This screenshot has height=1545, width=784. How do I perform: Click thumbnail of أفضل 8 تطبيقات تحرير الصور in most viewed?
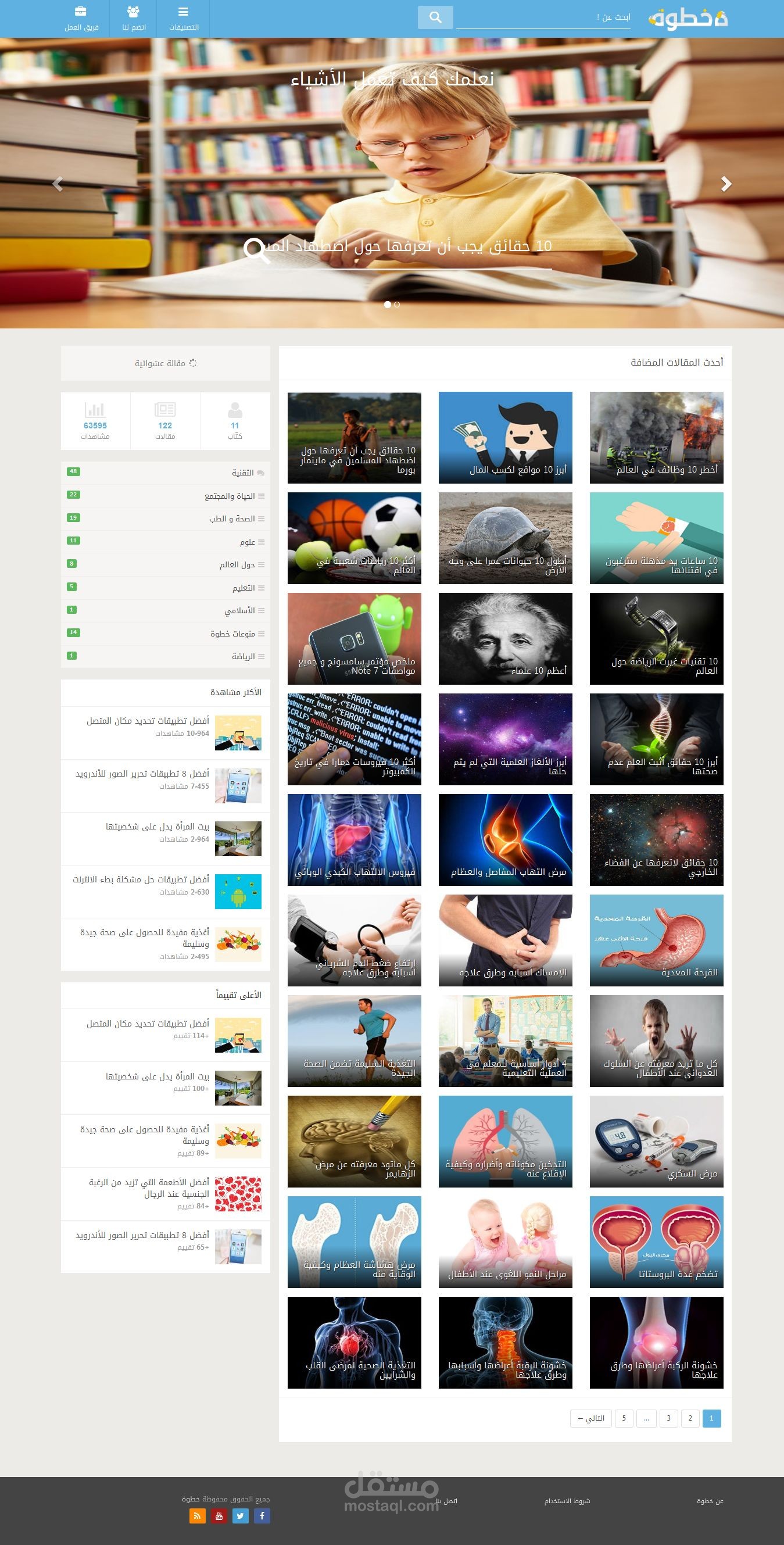point(238,786)
